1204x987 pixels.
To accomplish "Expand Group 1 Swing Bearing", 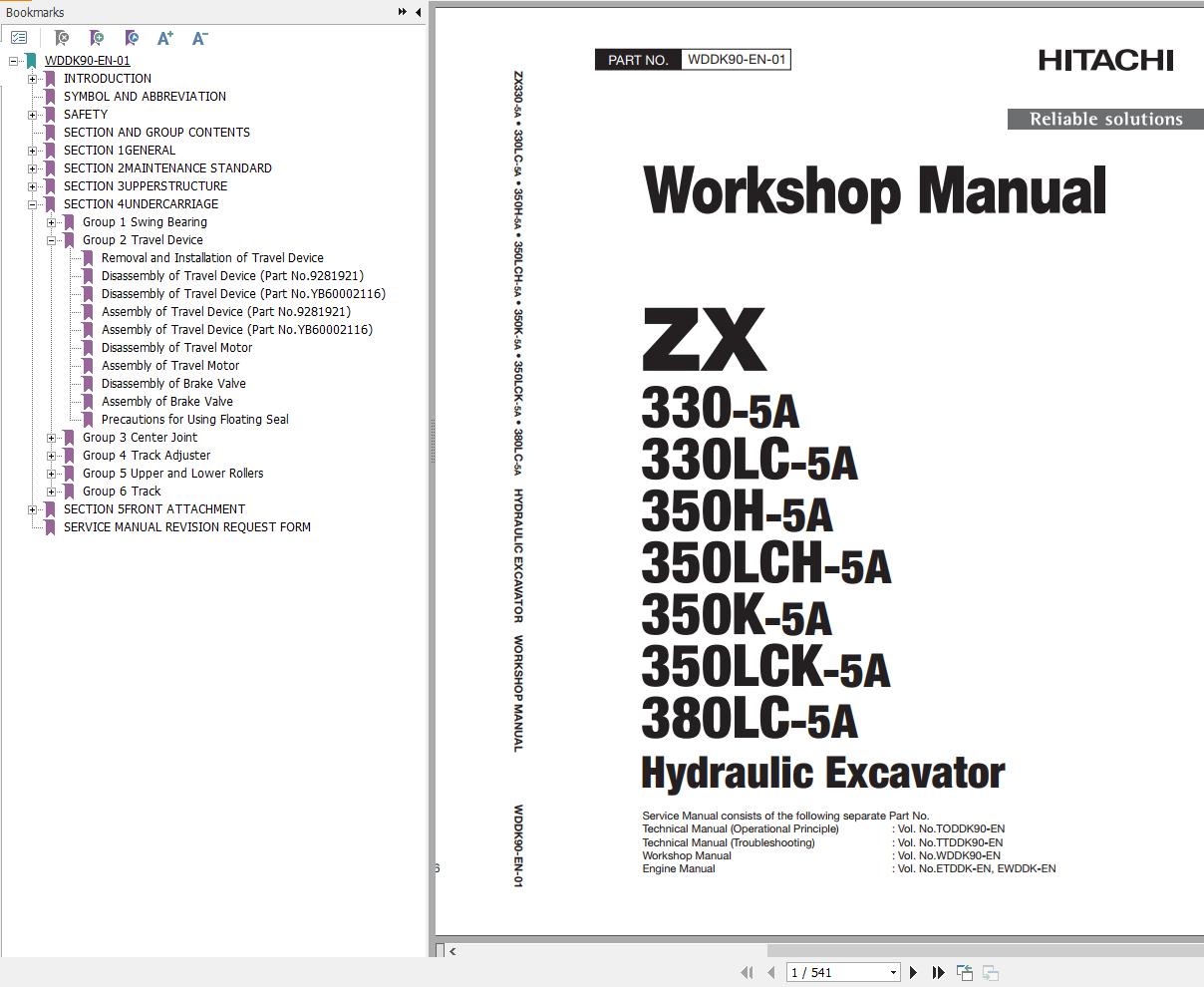I will click(52, 222).
